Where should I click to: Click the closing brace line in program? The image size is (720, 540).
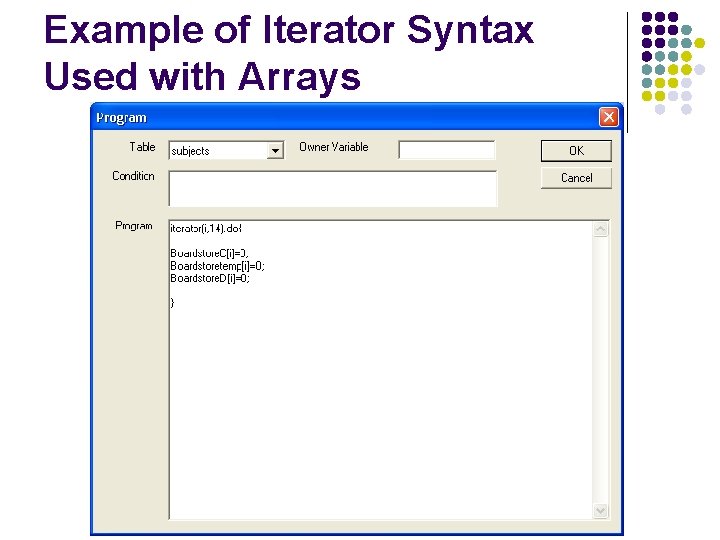(172, 303)
